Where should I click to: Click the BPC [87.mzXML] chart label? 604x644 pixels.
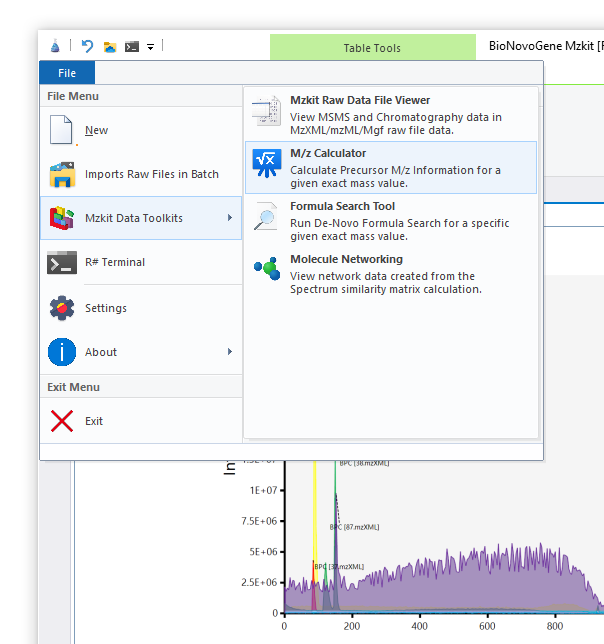pyautogui.click(x=354, y=527)
